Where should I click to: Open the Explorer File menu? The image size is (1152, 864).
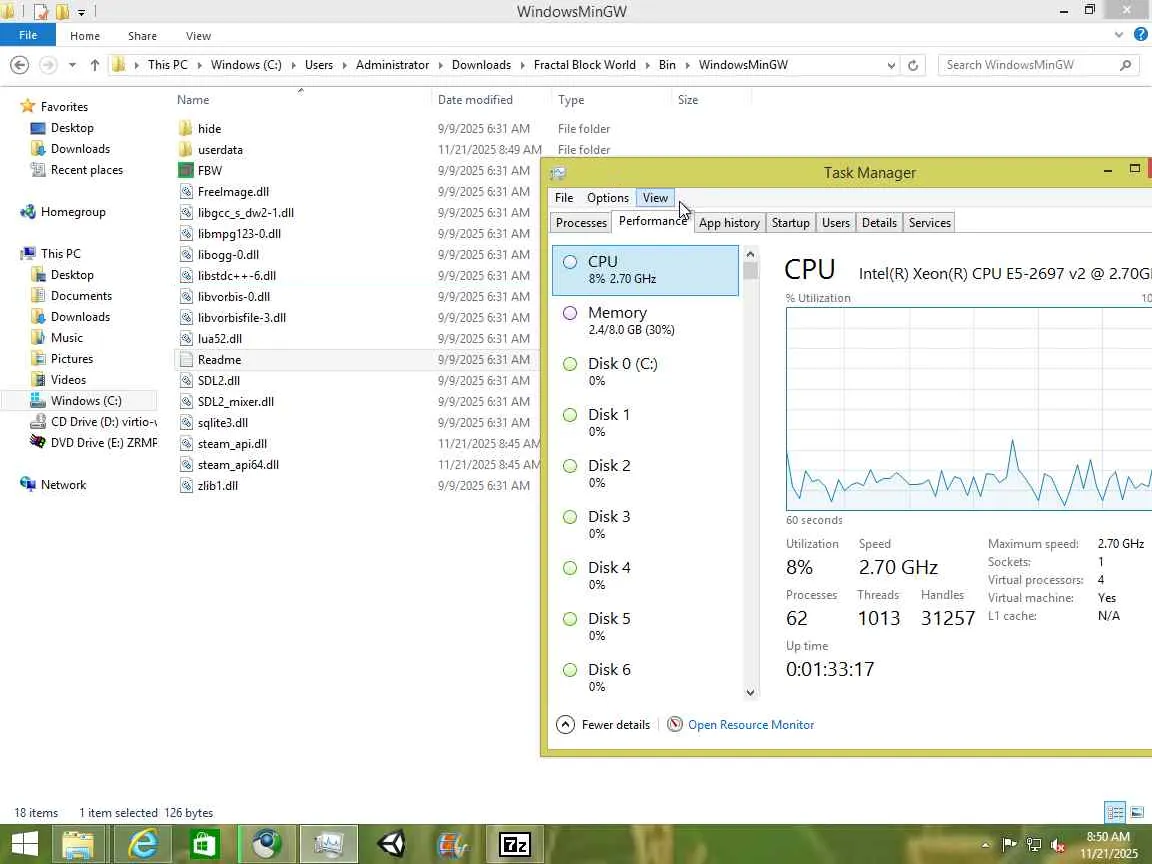pos(28,35)
